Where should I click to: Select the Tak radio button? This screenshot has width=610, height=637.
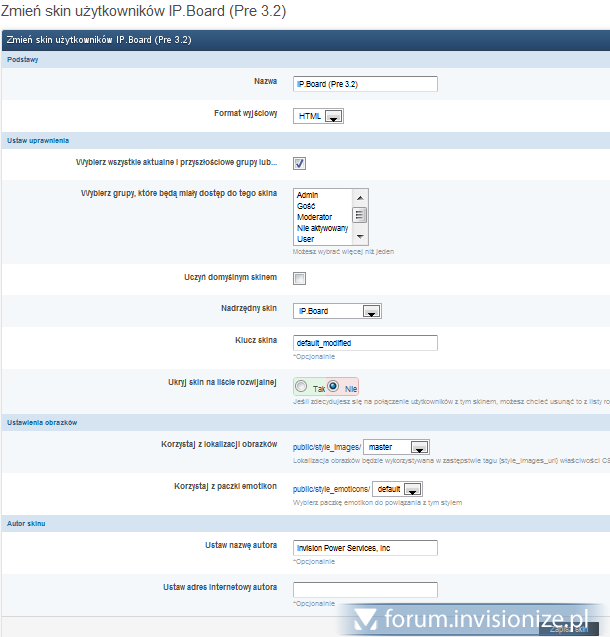[301, 386]
